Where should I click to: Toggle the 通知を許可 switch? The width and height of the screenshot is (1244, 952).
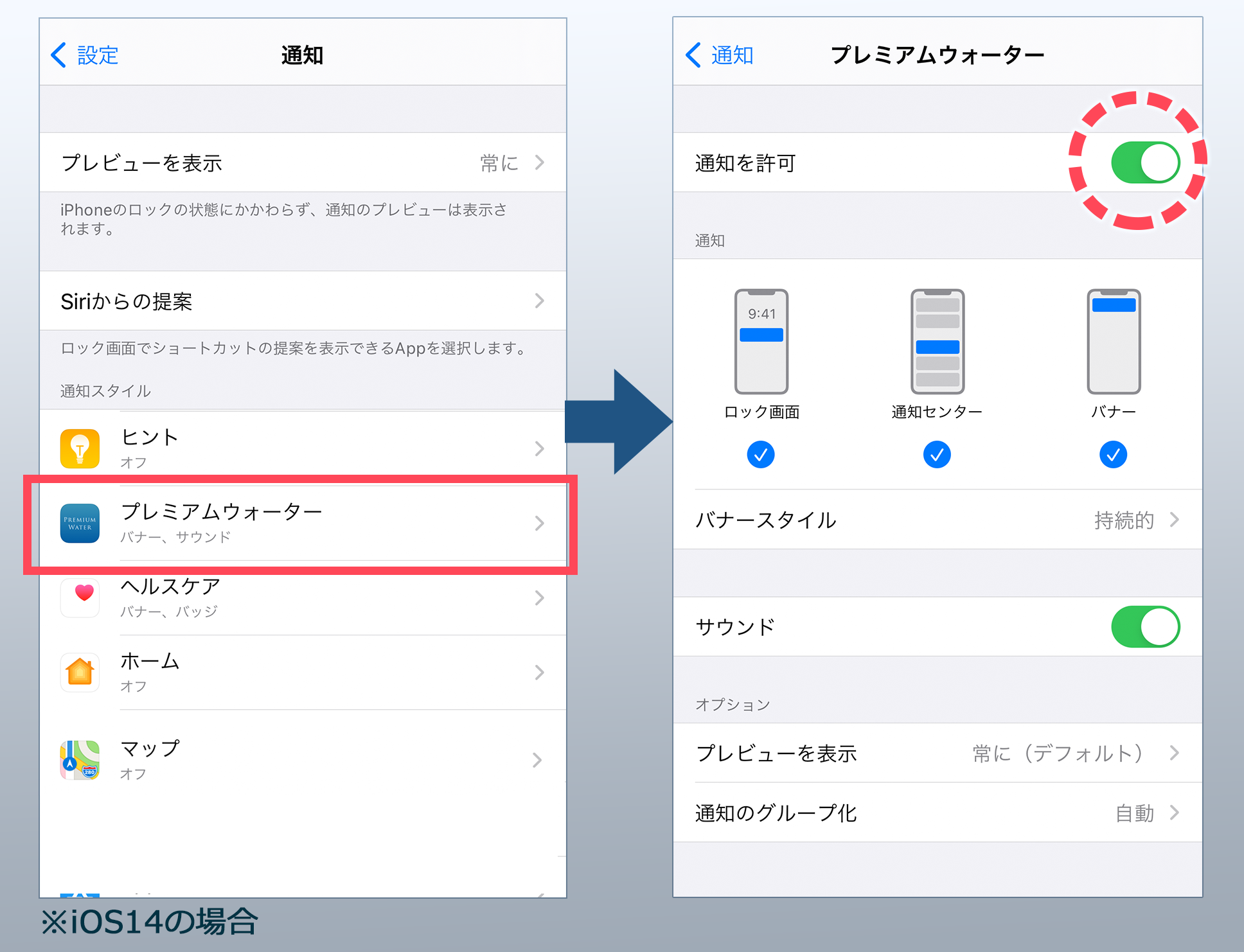point(1144,163)
